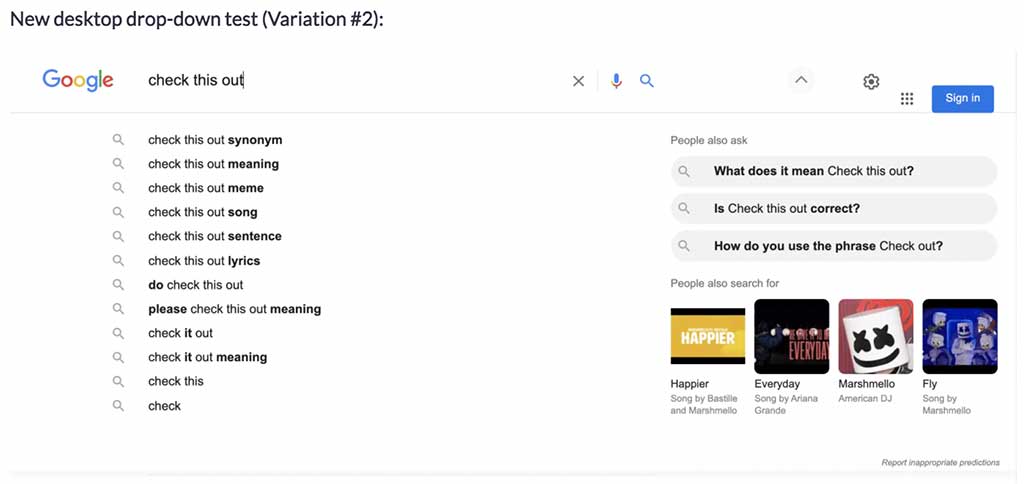Click the magnifier icon in 'What does it mean' question
This screenshot has width=1024, height=484.
pos(684,171)
